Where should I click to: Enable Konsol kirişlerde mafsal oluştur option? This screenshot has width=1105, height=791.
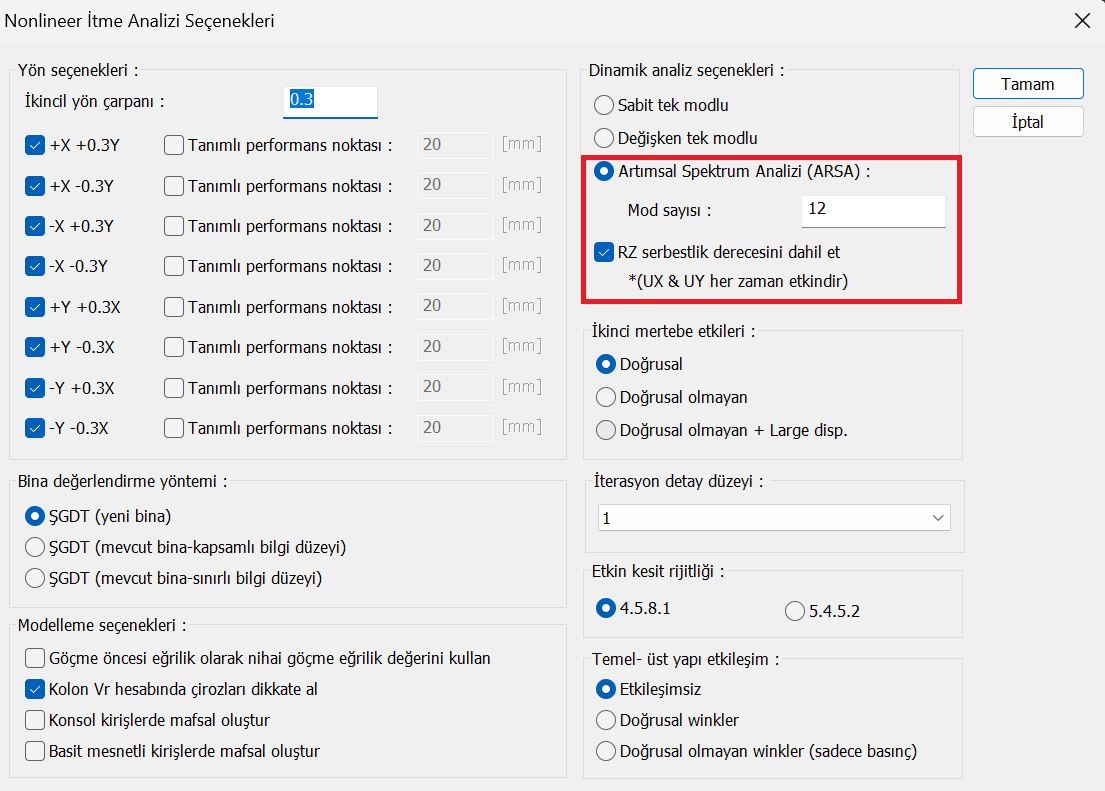click(x=35, y=720)
